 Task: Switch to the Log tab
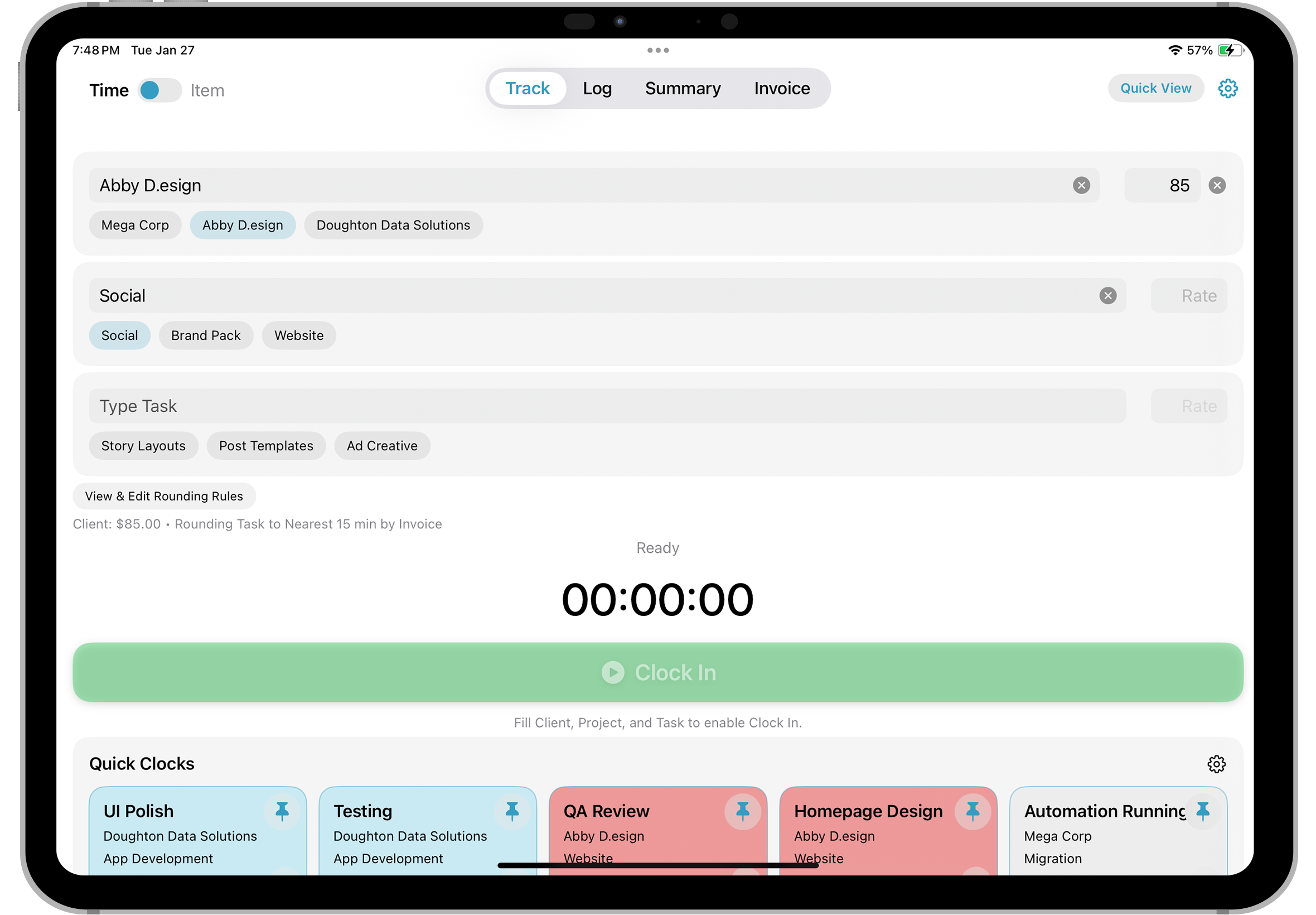598,88
